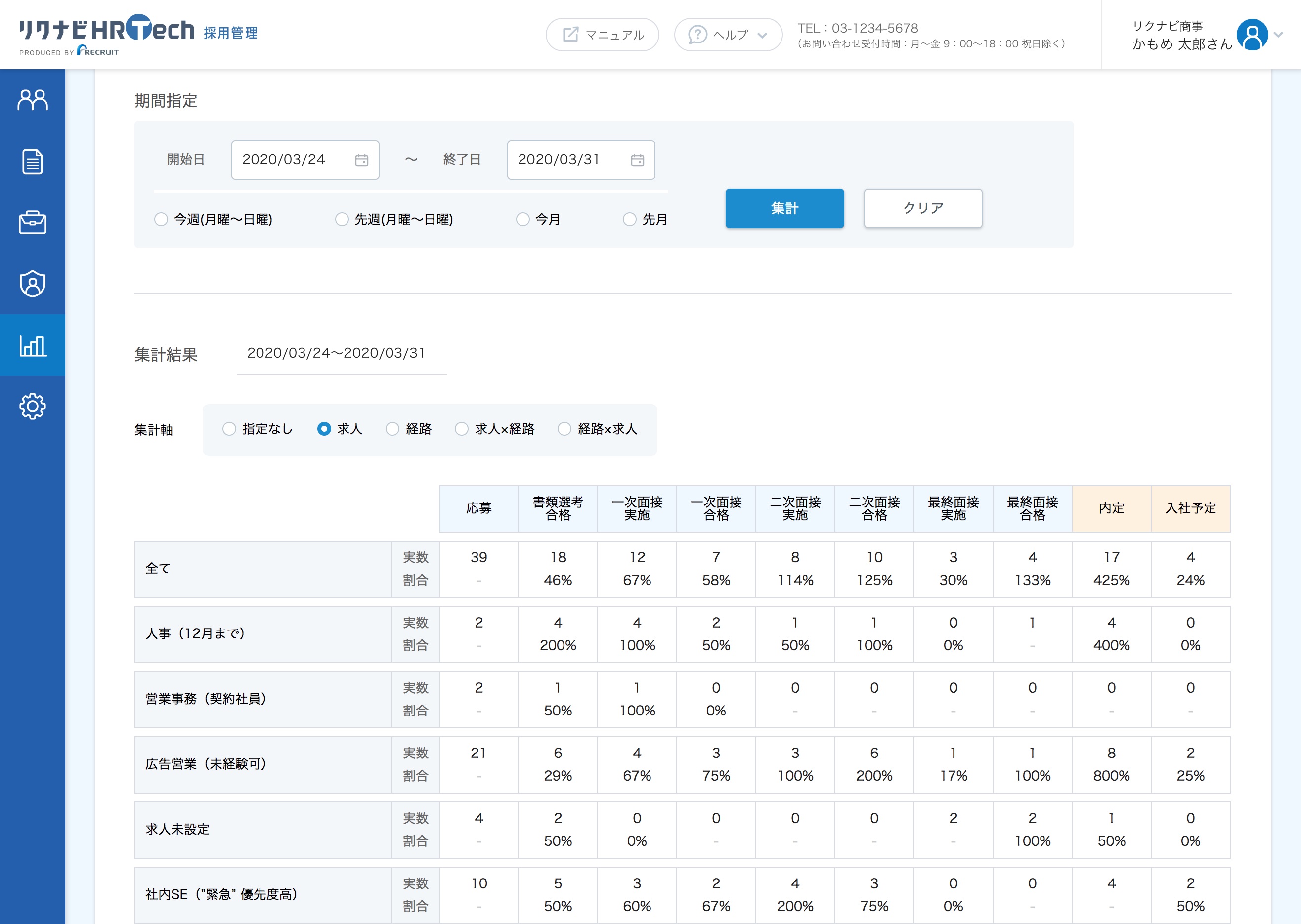Select the 先月 radio option
Image resolution: width=1301 pixels, height=924 pixels.
coord(629,219)
